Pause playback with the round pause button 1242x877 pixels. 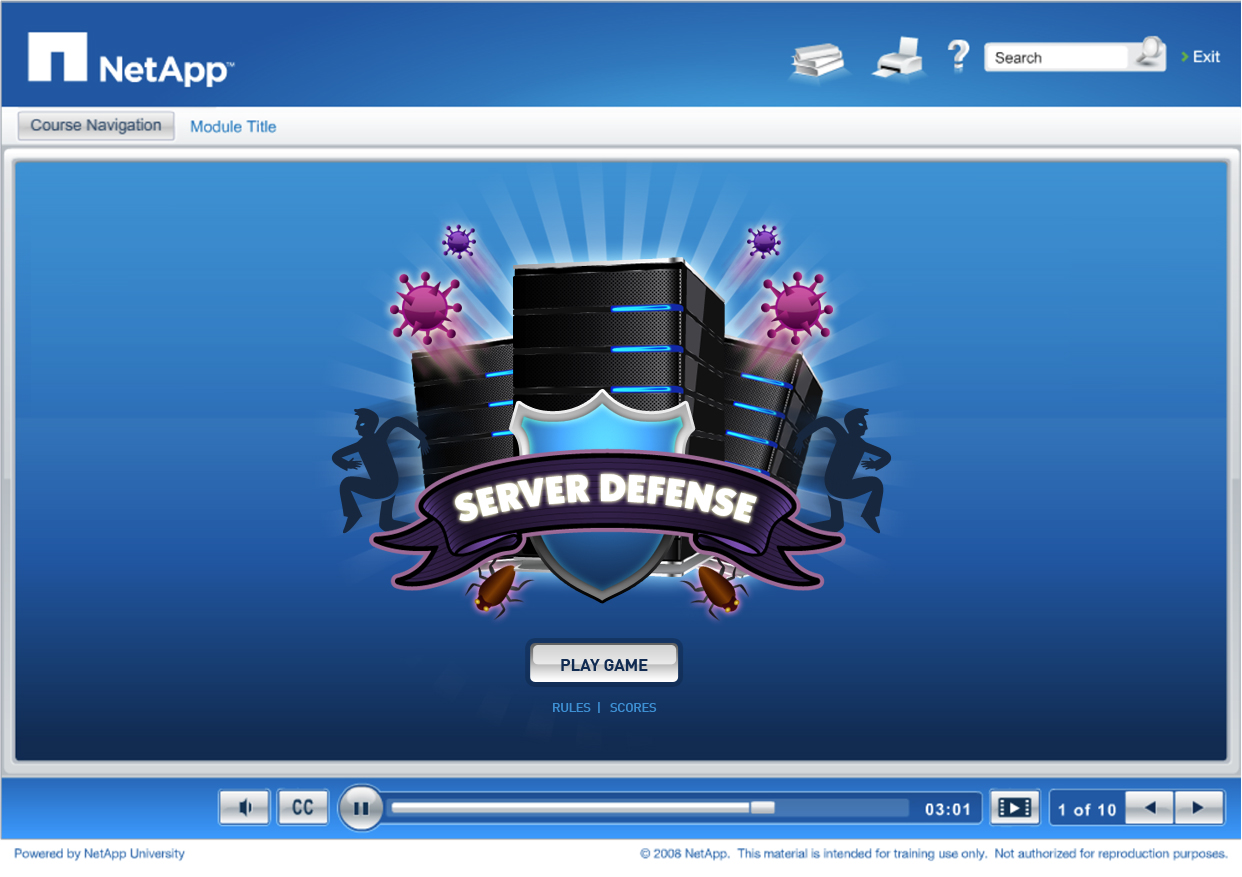point(361,808)
